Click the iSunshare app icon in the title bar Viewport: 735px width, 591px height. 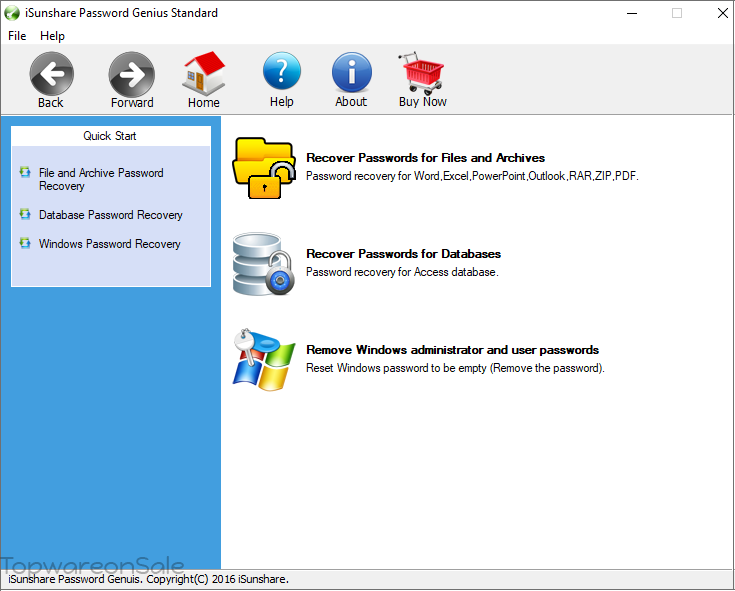[12, 13]
